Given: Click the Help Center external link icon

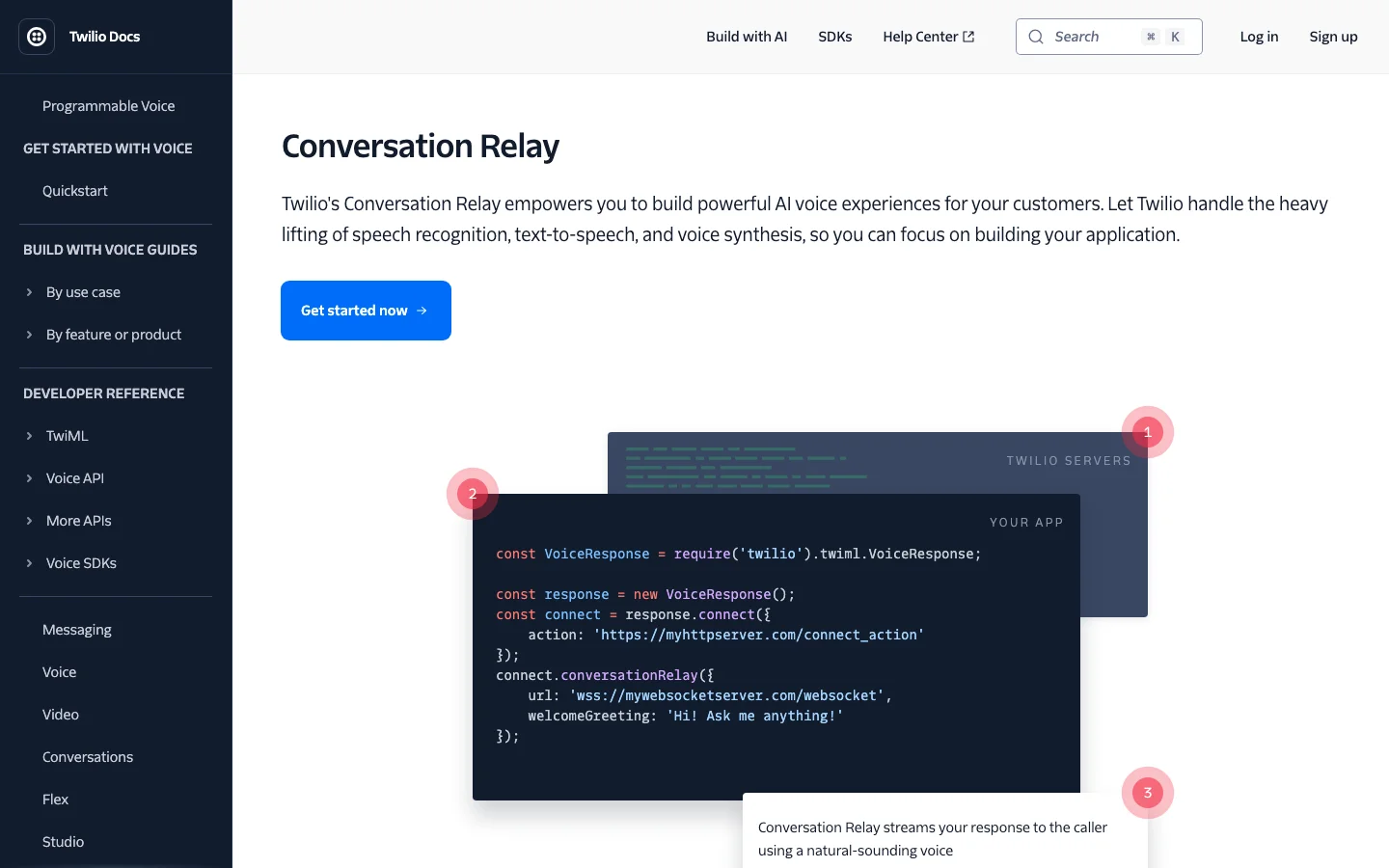Looking at the screenshot, I should (x=968, y=37).
